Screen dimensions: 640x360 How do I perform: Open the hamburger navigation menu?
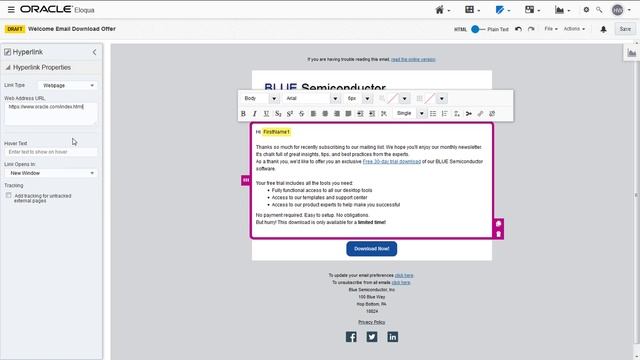[x=11, y=9]
